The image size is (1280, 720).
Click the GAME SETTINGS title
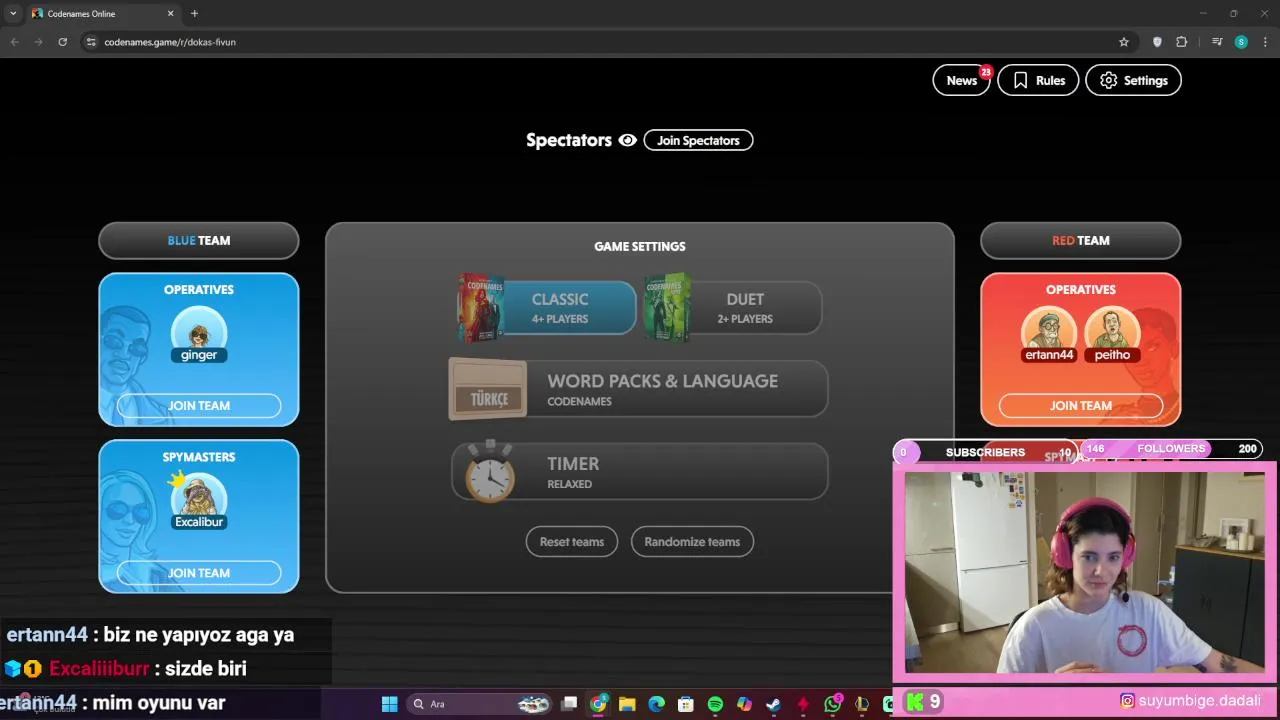click(640, 246)
